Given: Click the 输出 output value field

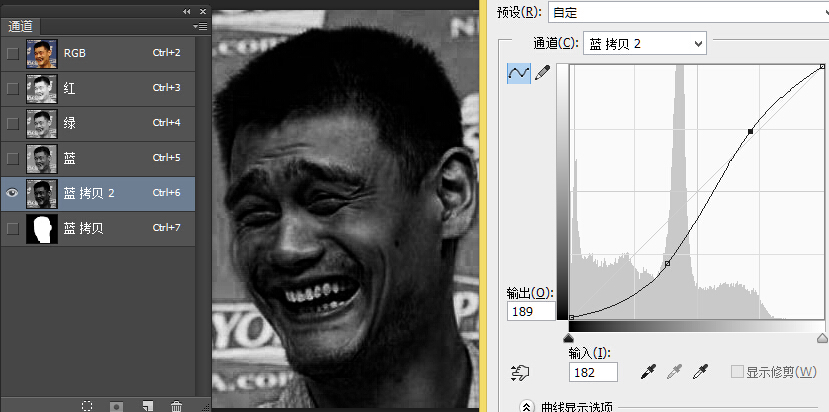Looking at the screenshot, I should 531,311.
